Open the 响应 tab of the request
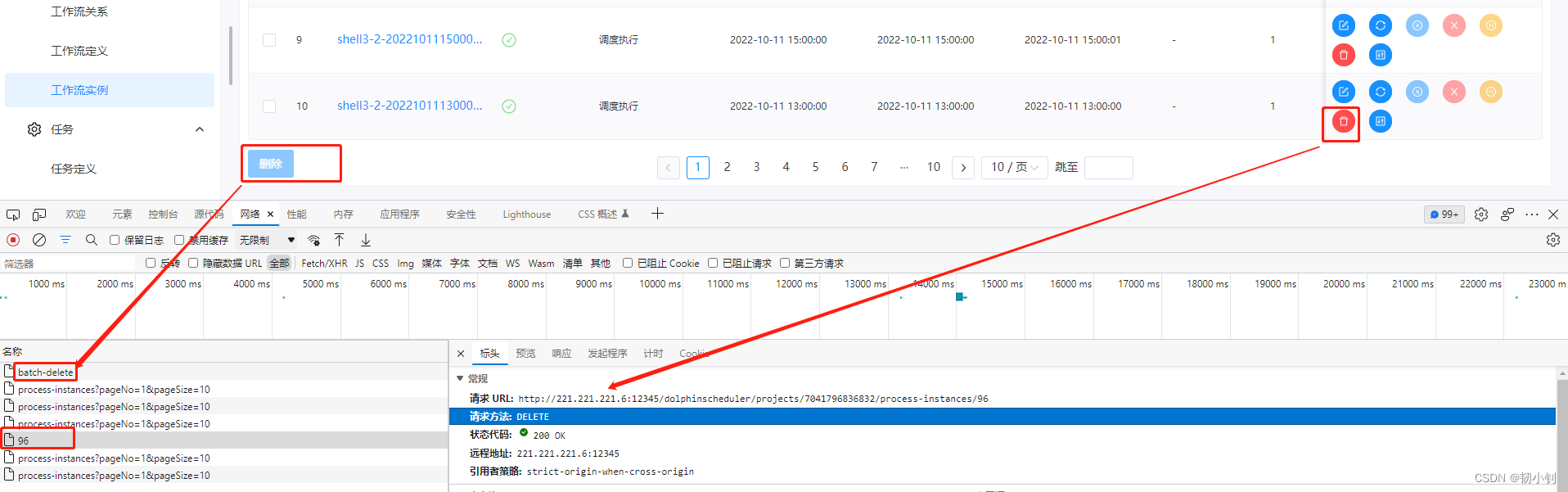Image resolution: width=1568 pixels, height=492 pixels. (x=561, y=354)
